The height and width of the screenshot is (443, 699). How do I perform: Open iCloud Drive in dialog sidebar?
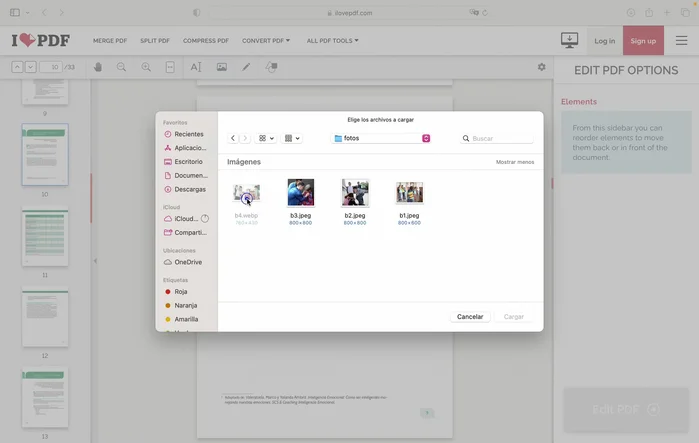coord(186,219)
